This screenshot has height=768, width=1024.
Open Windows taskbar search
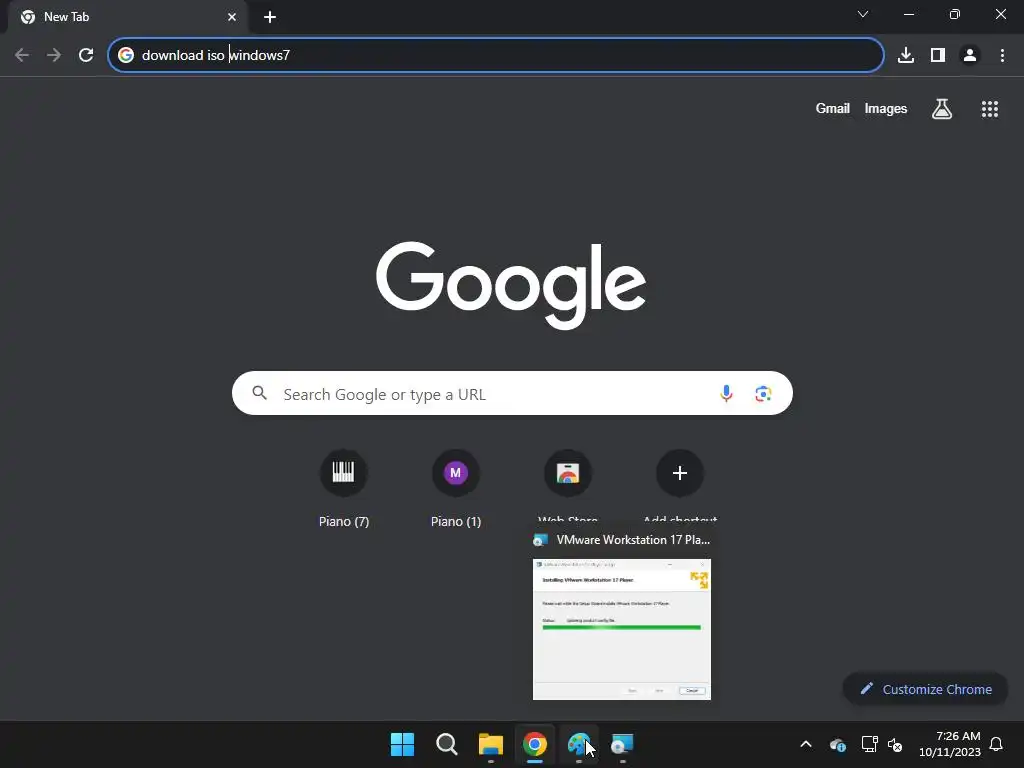[447, 744]
